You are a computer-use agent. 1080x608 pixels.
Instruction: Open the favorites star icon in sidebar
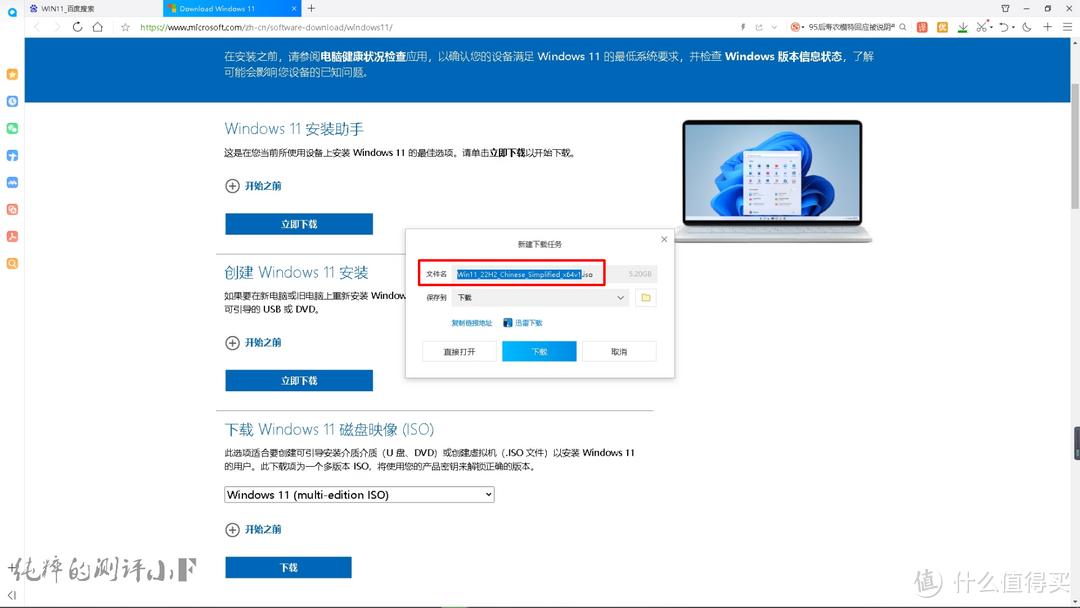point(12,73)
